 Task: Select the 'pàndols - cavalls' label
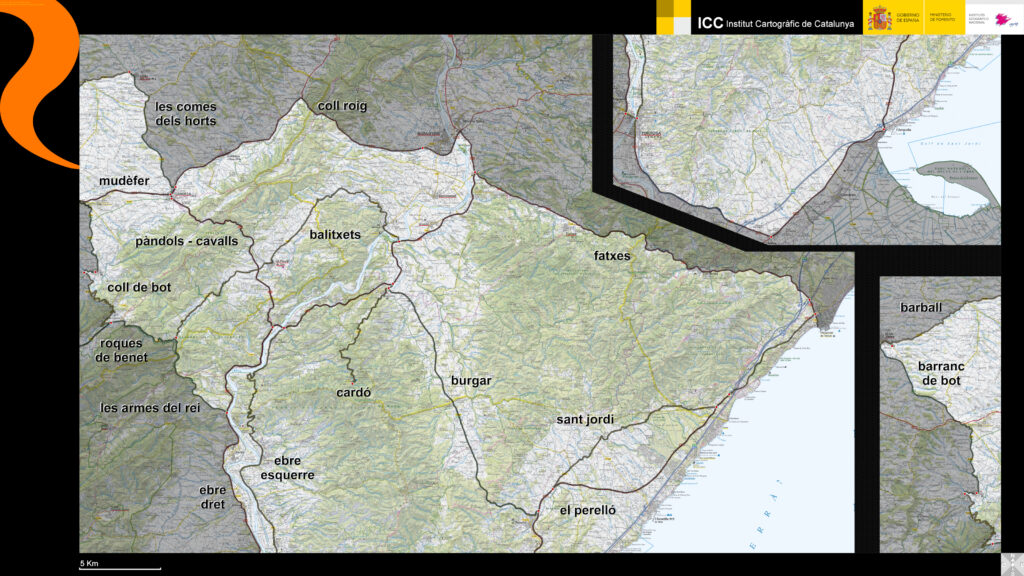pyautogui.click(x=187, y=241)
